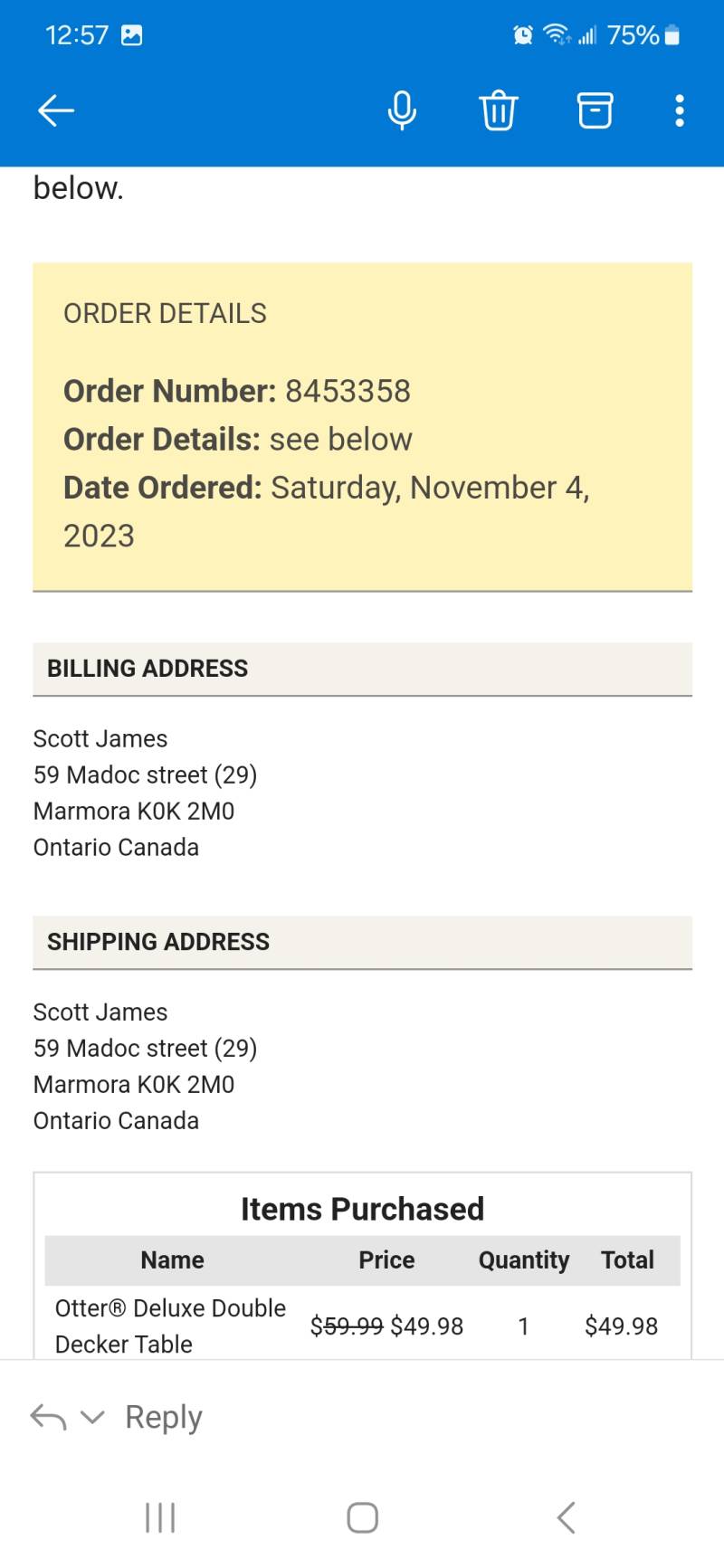The width and height of the screenshot is (724, 1568).
Task: Expand reply options chevron beside Reply
Action: [x=92, y=1417]
